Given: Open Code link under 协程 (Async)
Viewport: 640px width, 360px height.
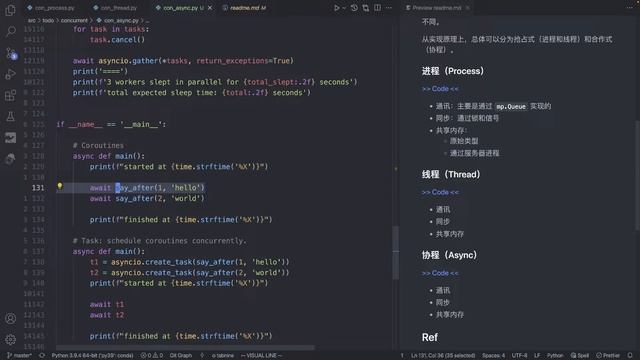Looking at the screenshot, I should point(440,273).
